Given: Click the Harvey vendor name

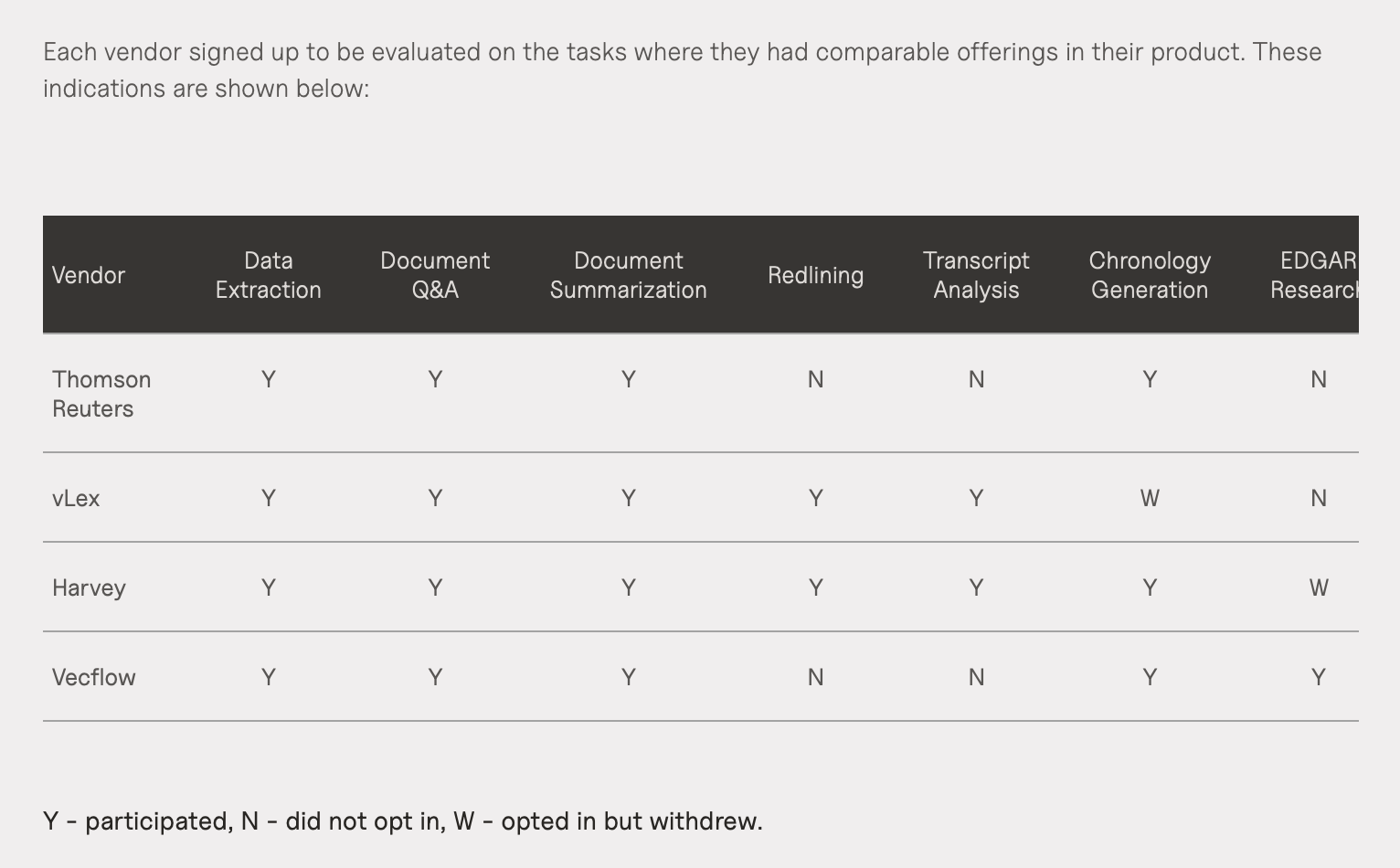Looking at the screenshot, I should (89, 587).
